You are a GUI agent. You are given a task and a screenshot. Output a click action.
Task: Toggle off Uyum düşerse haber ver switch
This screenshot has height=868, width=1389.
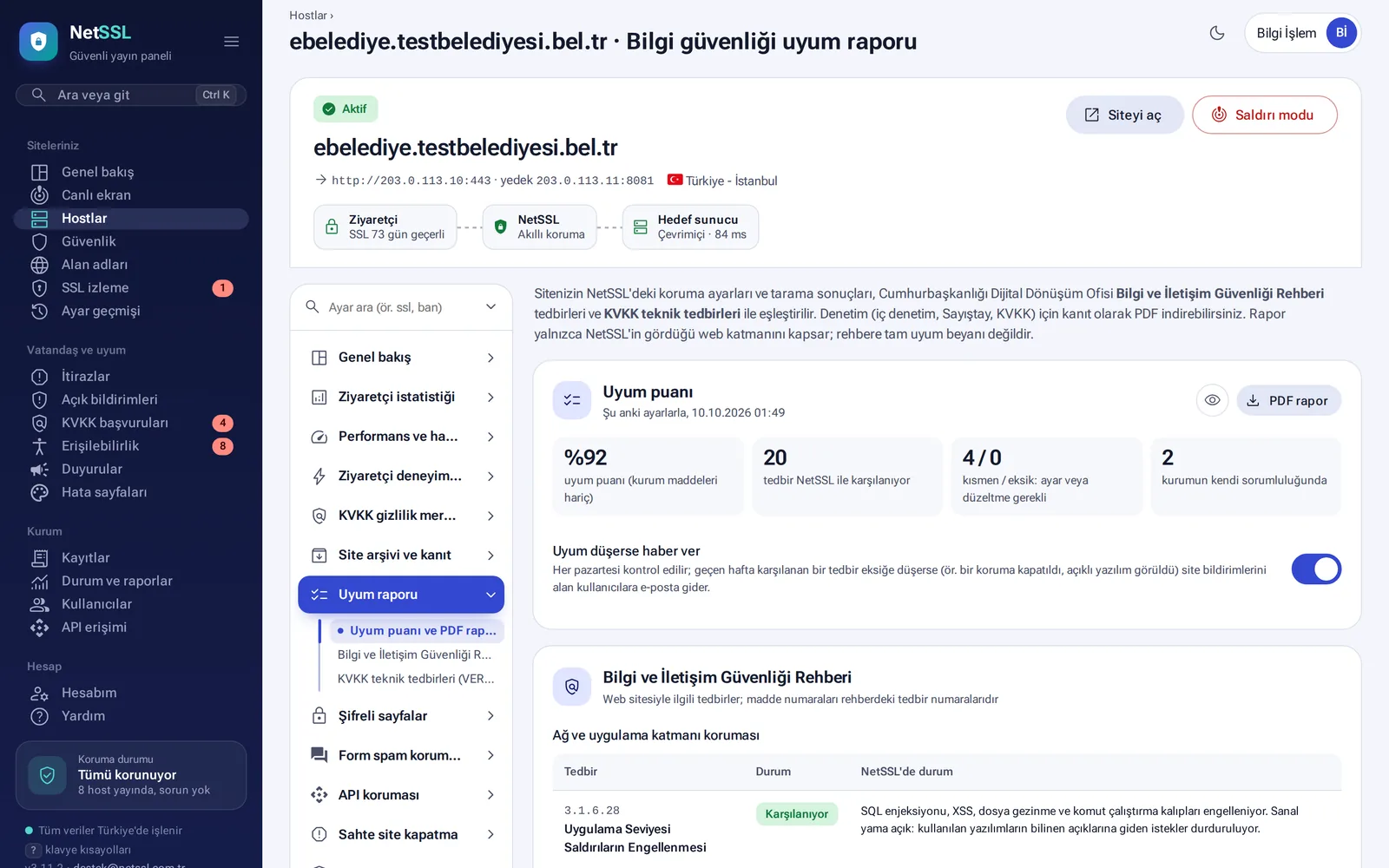pos(1316,569)
